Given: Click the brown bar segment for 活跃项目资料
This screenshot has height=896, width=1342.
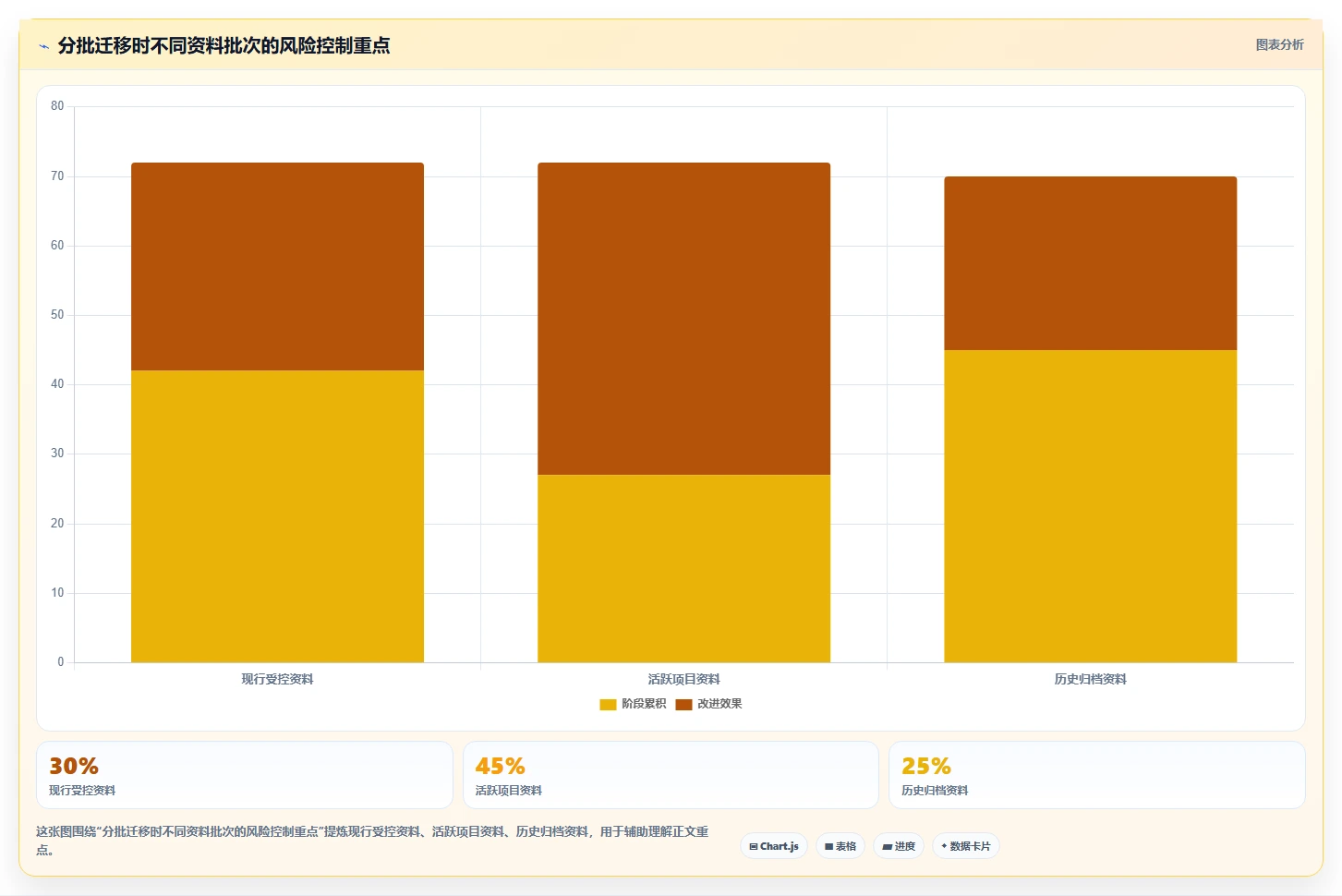Looking at the screenshot, I should click(683, 319).
